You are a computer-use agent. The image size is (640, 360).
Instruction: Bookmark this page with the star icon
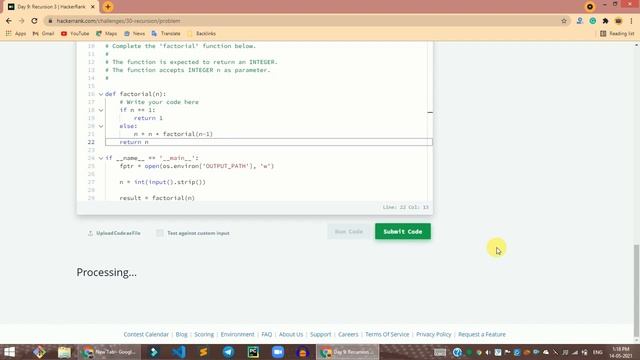tap(564, 21)
